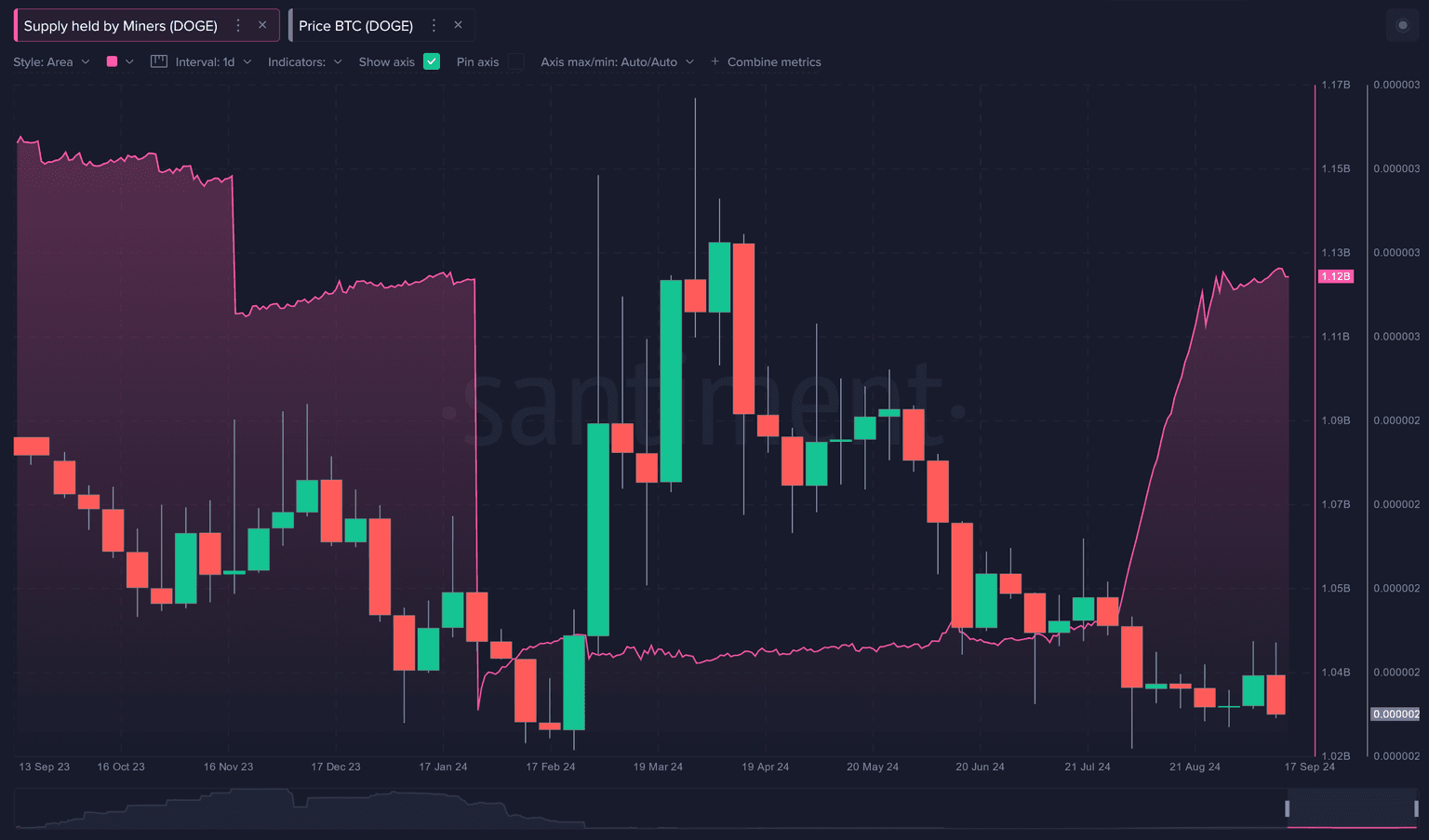The height and width of the screenshot is (840, 1429).
Task: Expand the Indicators dropdown
Action: [x=304, y=62]
